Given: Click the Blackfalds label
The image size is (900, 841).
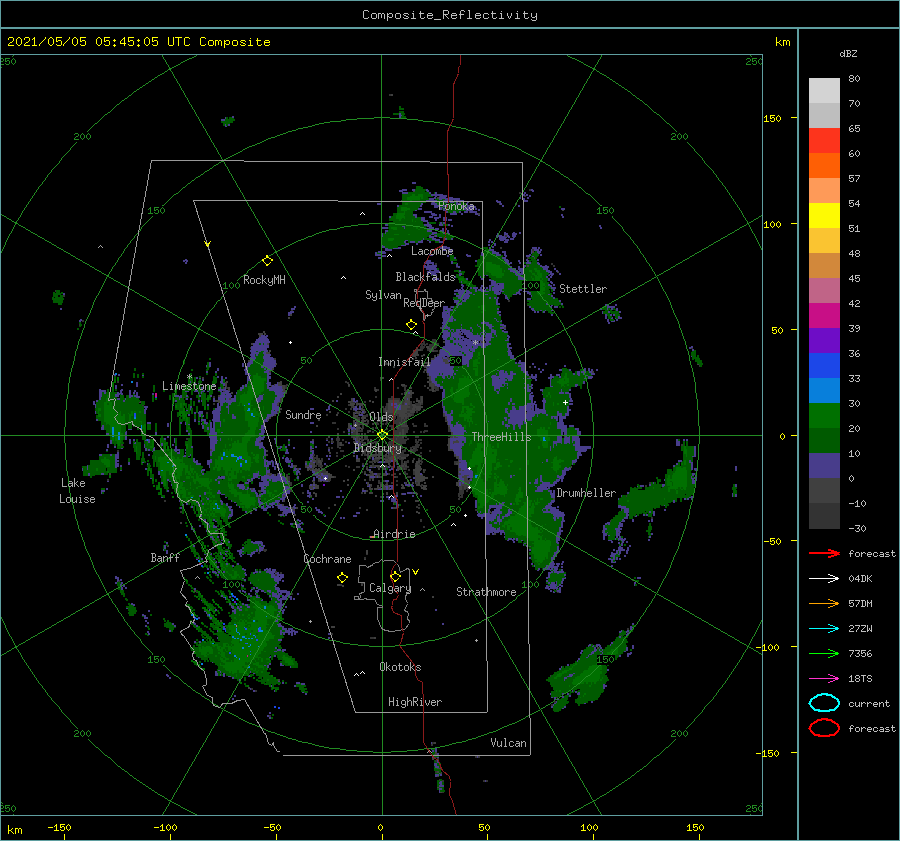Looking at the screenshot, I should point(425,277).
